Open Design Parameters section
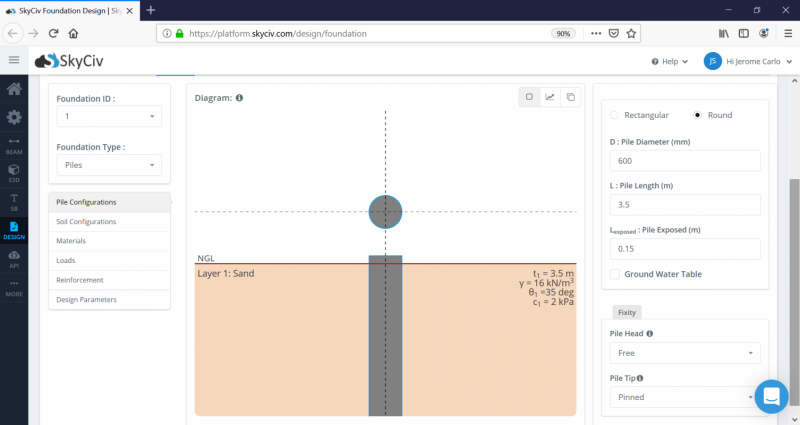This screenshot has width=800, height=425. coord(109,299)
